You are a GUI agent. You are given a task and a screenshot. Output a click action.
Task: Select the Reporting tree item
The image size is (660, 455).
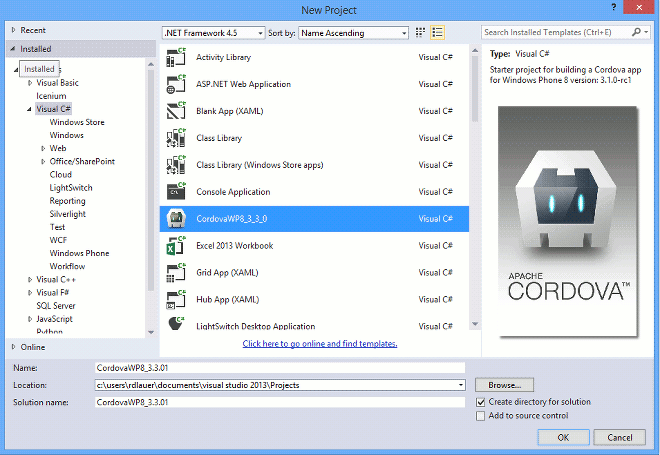click(67, 201)
